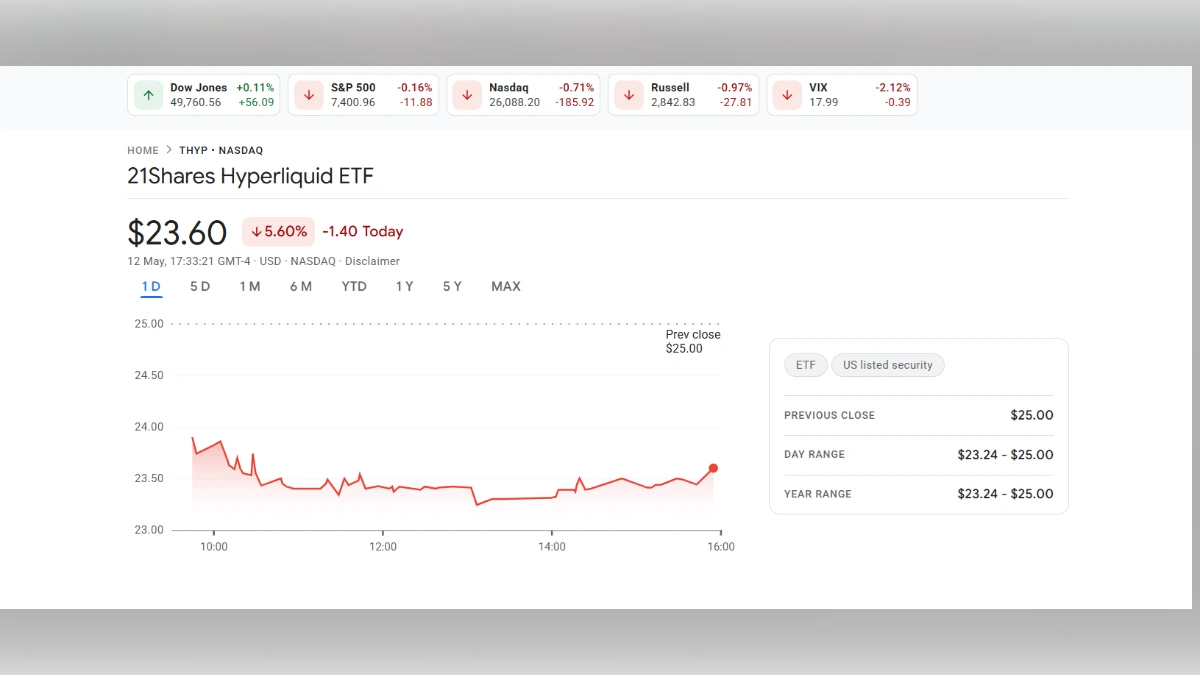Go to HOME breadcrumb link
Screen dimensions: 1200x675
click(143, 150)
